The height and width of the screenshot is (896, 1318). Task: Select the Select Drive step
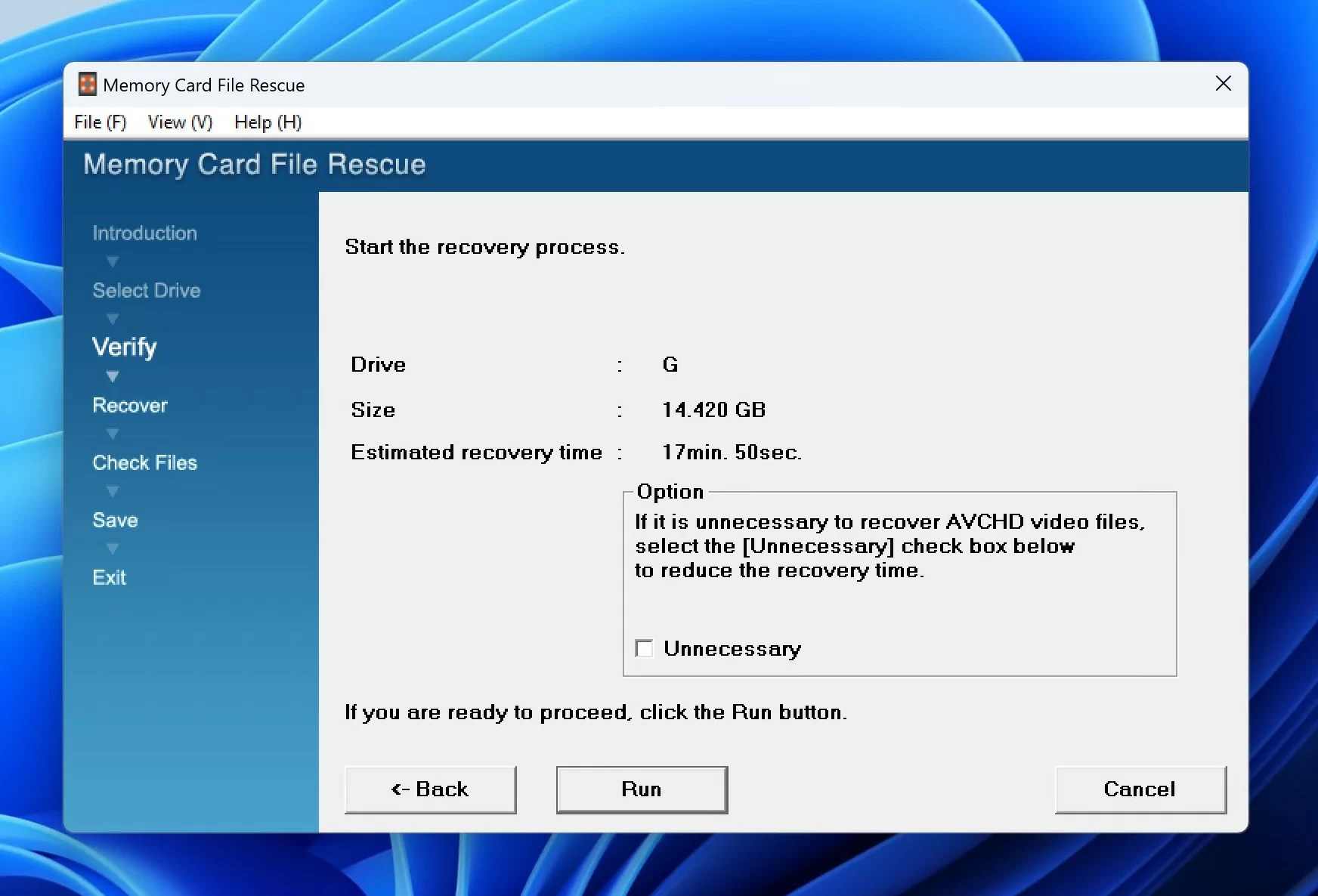coord(146,290)
